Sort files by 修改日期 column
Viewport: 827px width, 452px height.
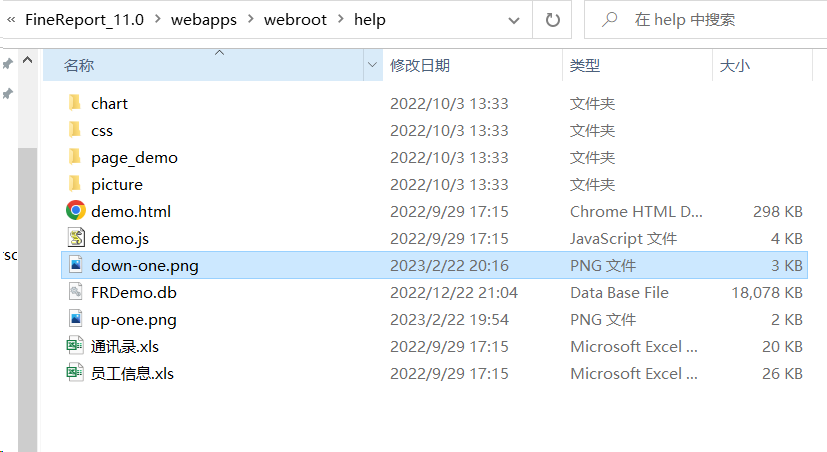click(x=472, y=65)
